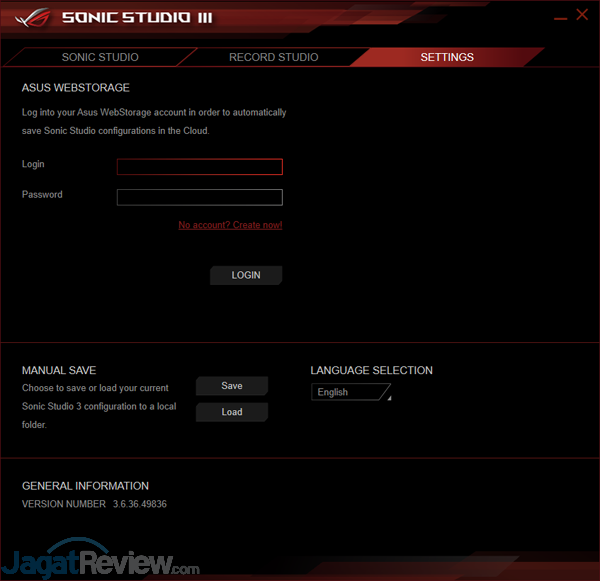This screenshot has width=600, height=581.
Task: Click the Language Selection label
Action: 371,370
